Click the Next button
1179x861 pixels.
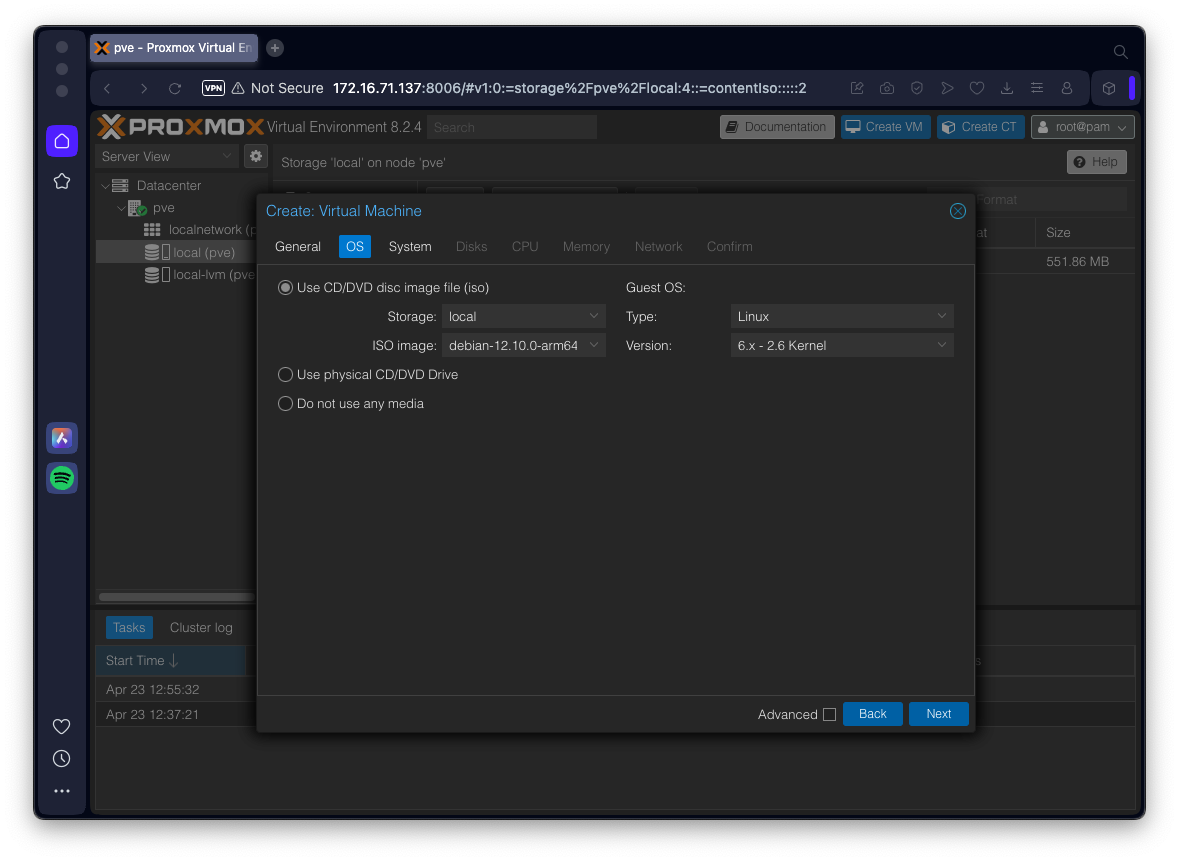click(x=938, y=714)
